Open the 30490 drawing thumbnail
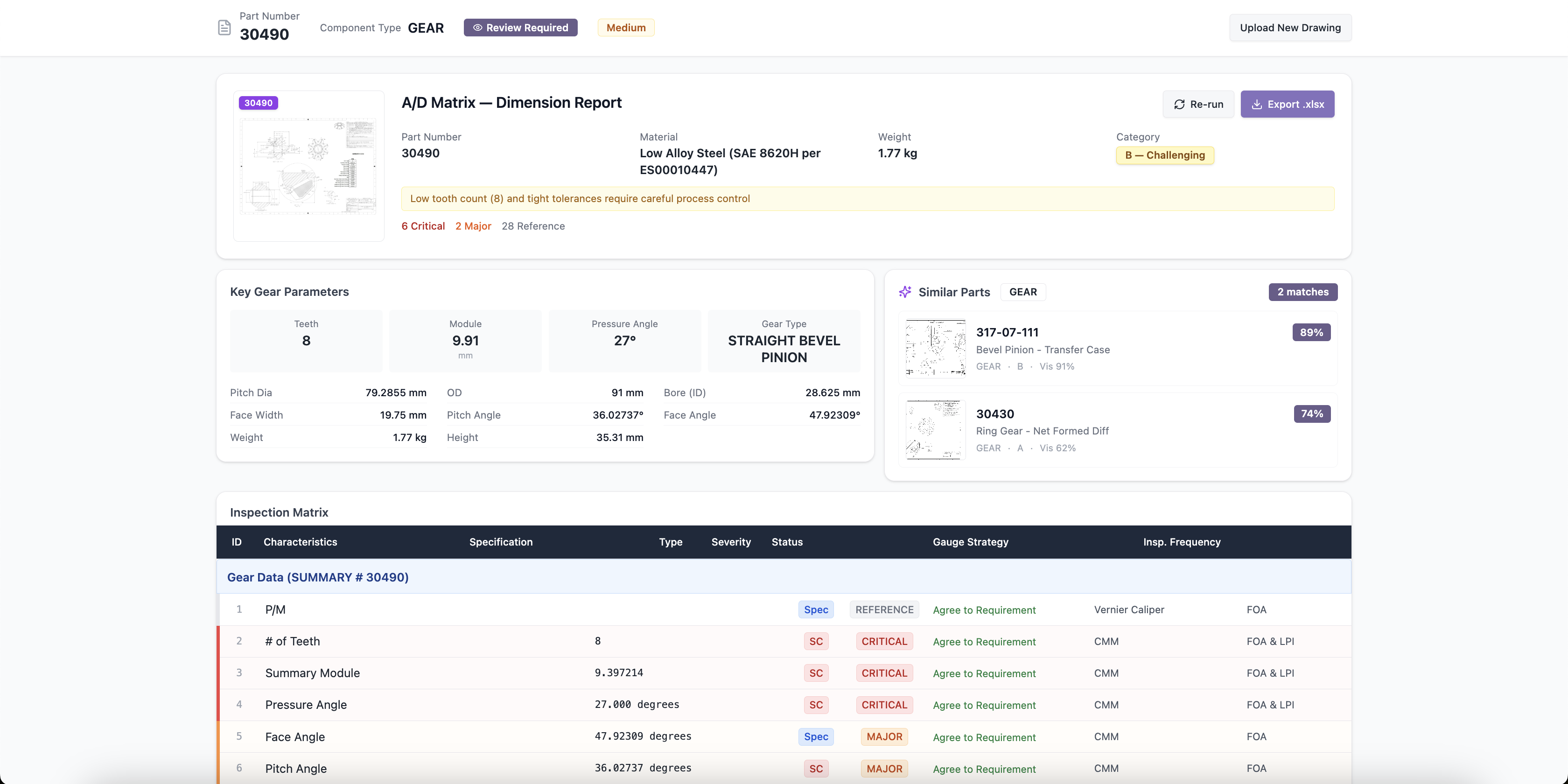The image size is (1568, 784). coord(308,166)
